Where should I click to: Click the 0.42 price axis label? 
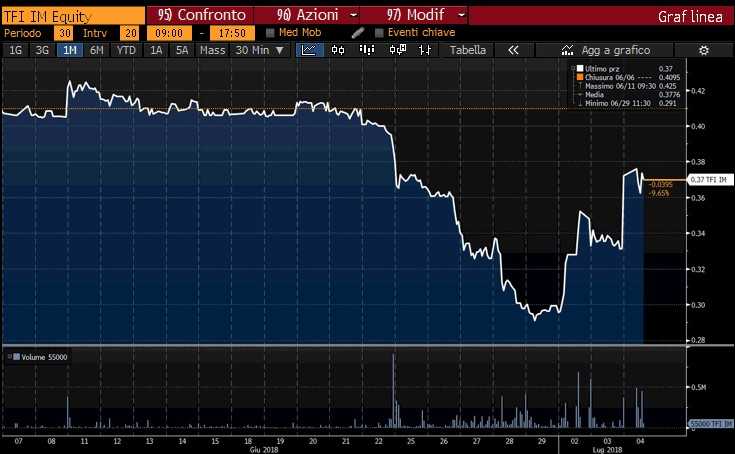[x=698, y=91]
